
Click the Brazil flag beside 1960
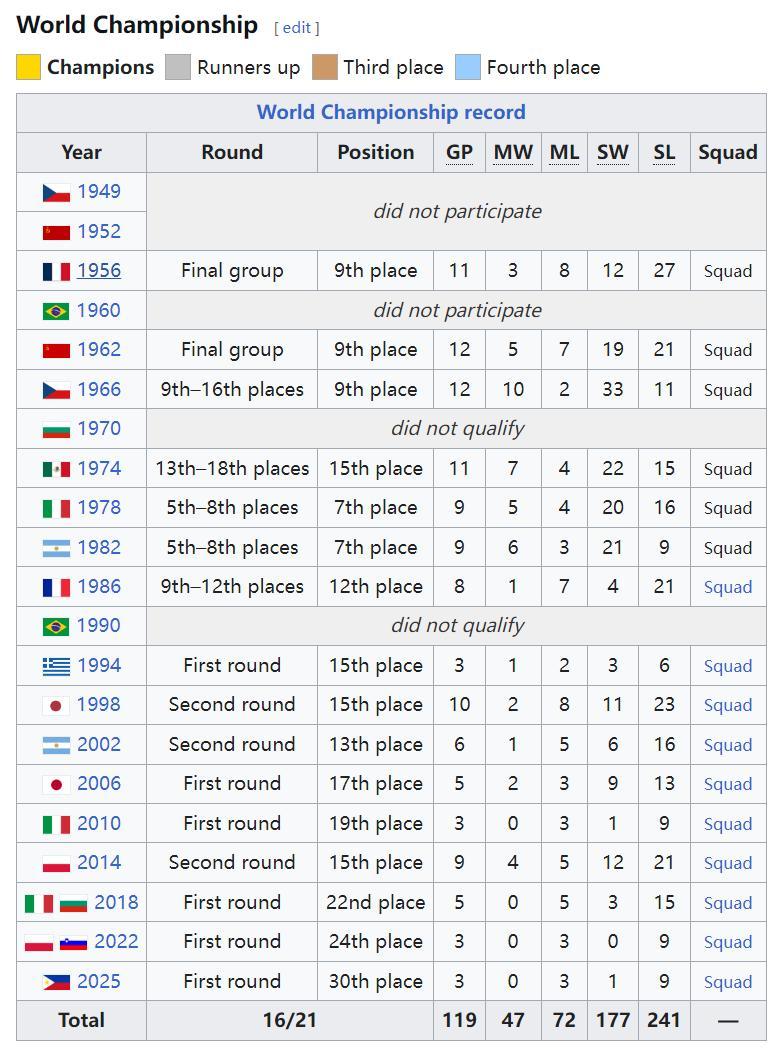click(56, 311)
